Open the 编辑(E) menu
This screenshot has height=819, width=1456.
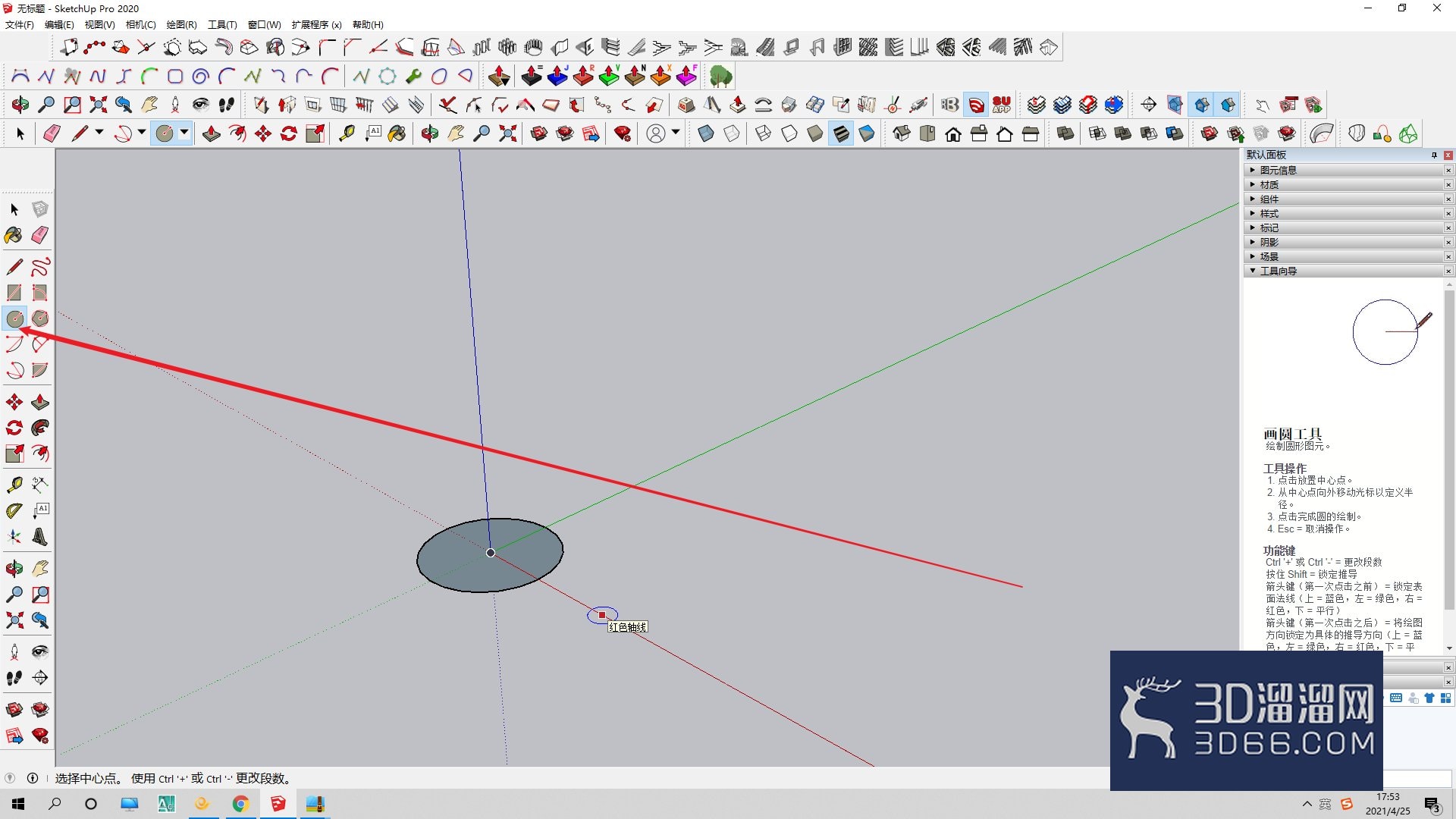coord(59,25)
